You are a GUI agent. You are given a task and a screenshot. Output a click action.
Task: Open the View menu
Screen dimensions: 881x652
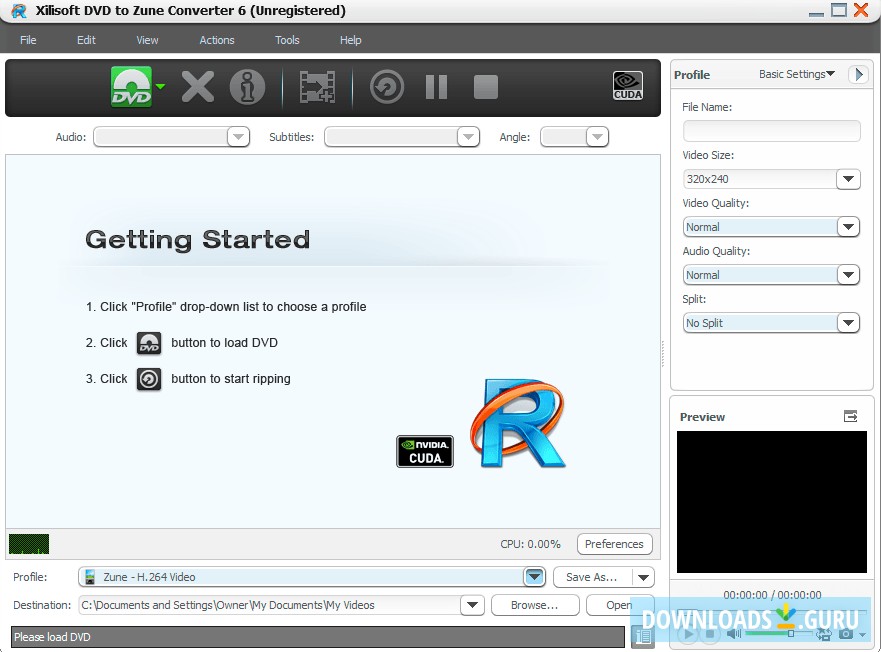click(x=147, y=40)
